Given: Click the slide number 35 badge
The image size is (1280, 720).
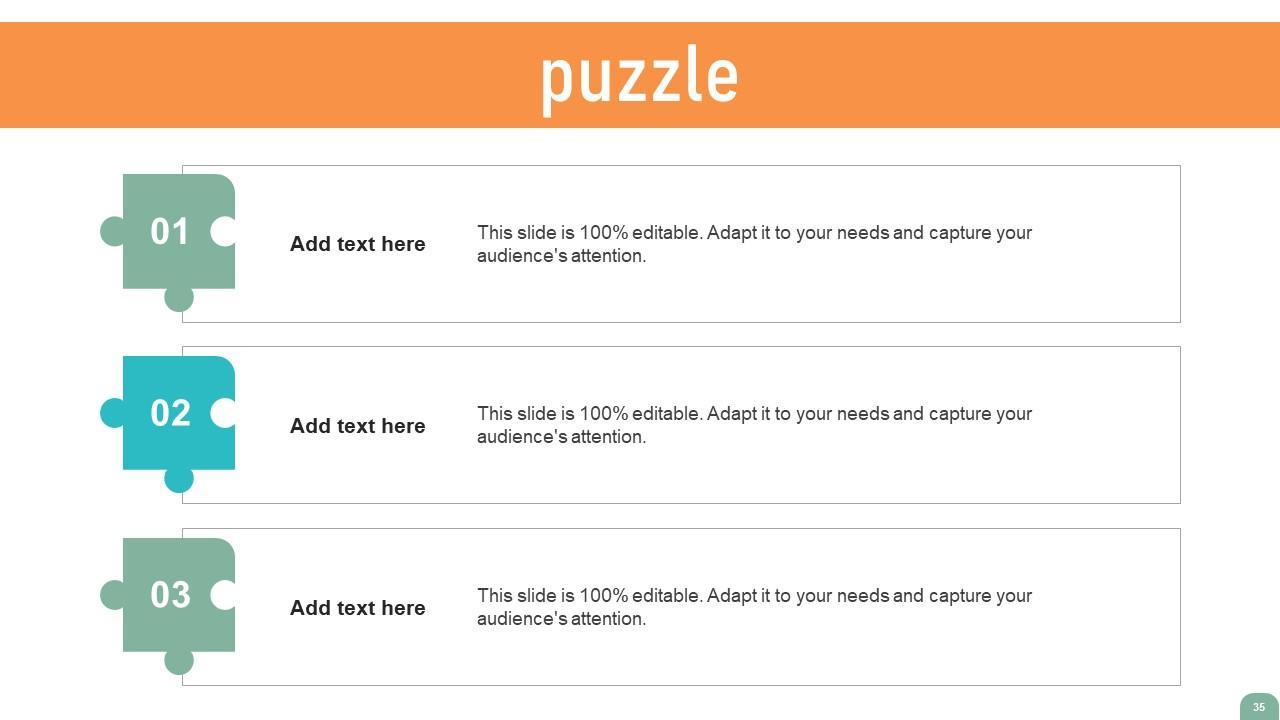Looking at the screenshot, I should coord(1258,707).
